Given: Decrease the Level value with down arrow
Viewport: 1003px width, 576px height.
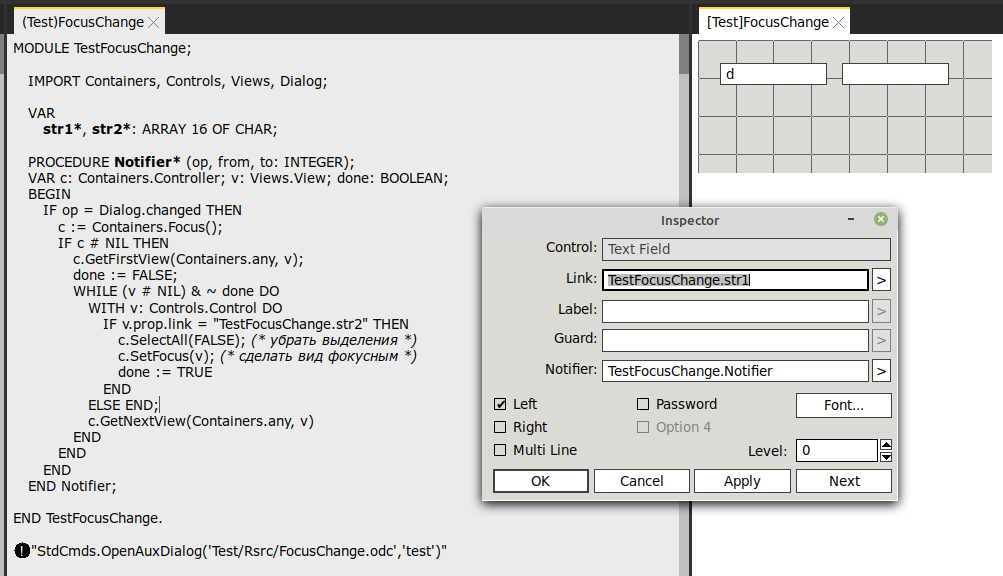Looking at the screenshot, I should (886, 457).
